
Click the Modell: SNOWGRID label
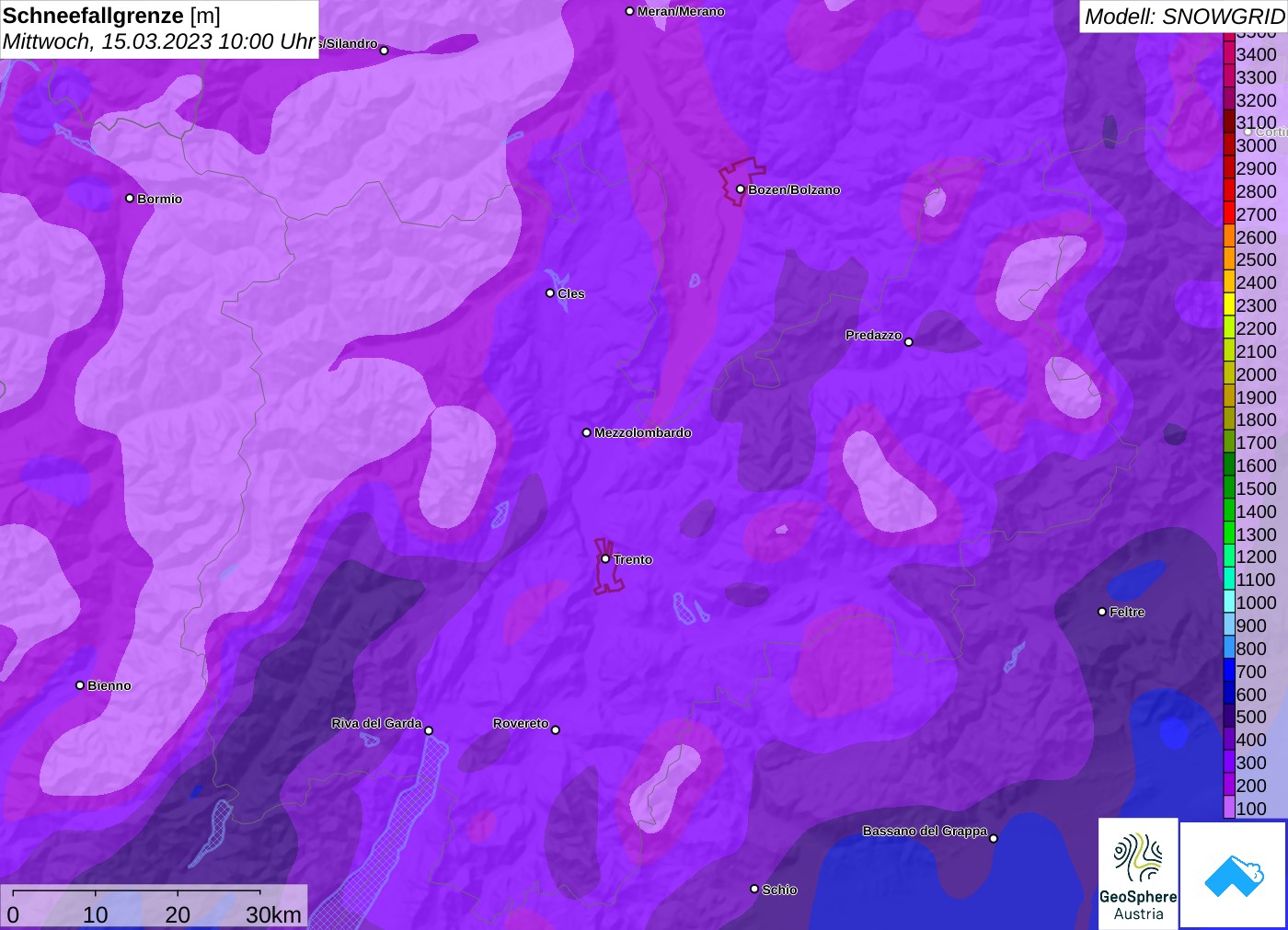click(x=1184, y=17)
